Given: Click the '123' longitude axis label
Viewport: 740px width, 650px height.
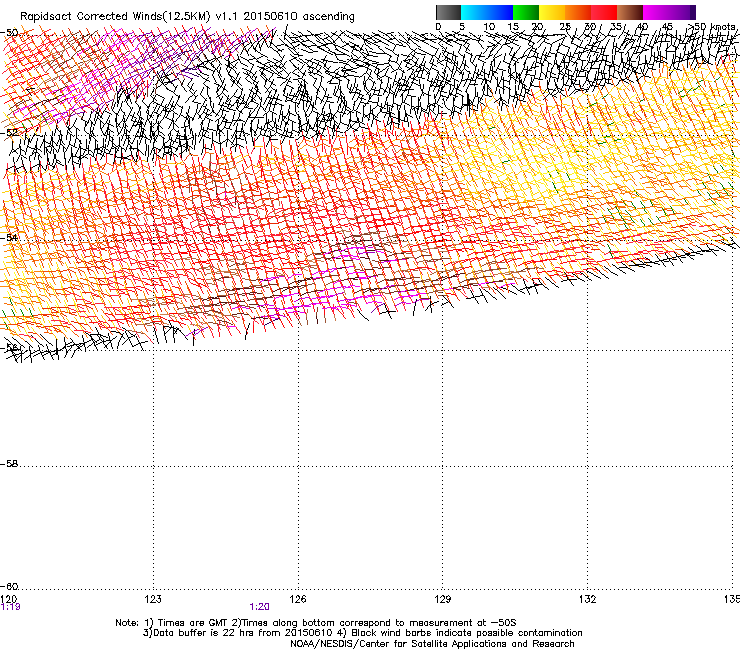Looking at the screenshot, I should click(153, 599).
